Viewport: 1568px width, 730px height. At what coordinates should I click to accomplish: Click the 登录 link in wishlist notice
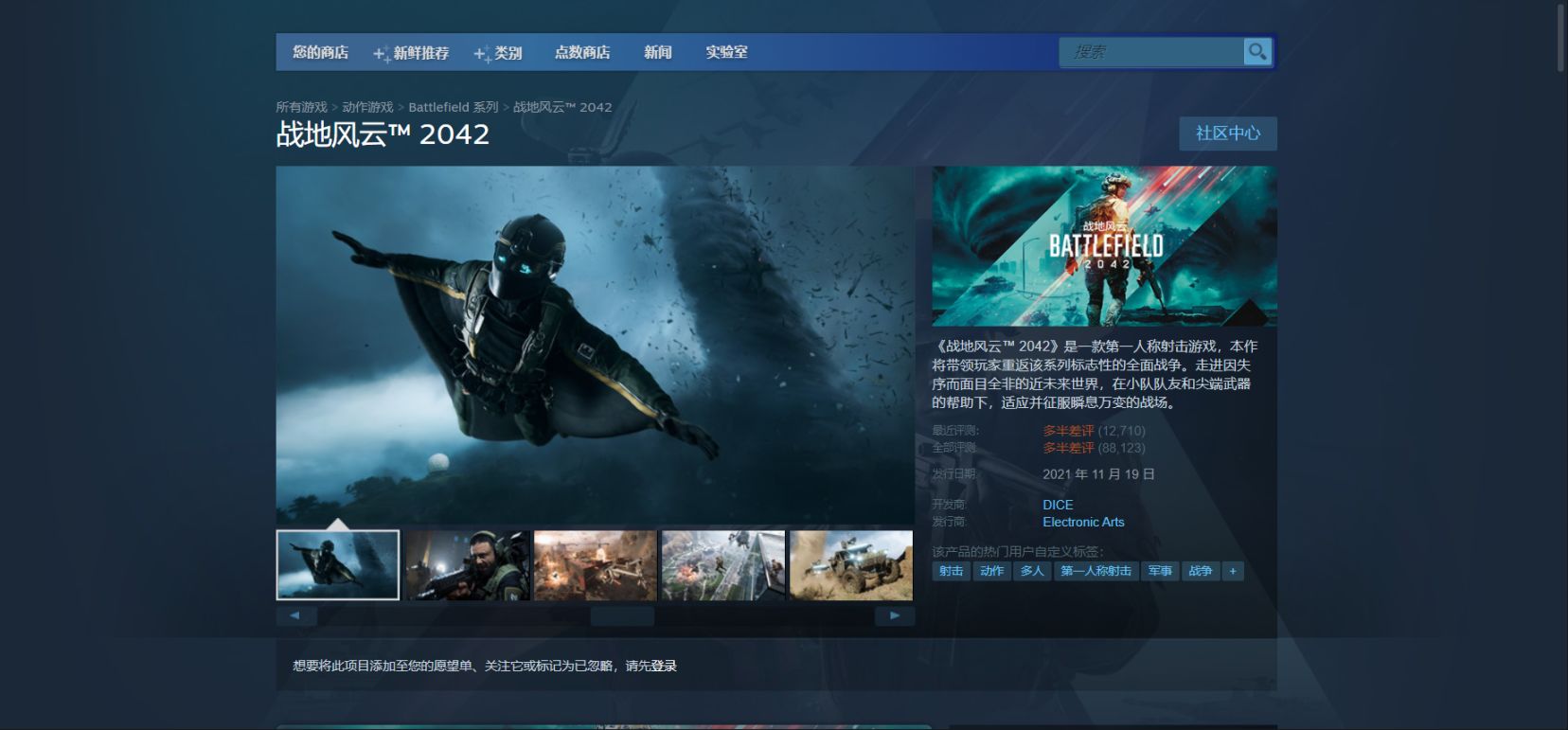click(x=664, y=666)
